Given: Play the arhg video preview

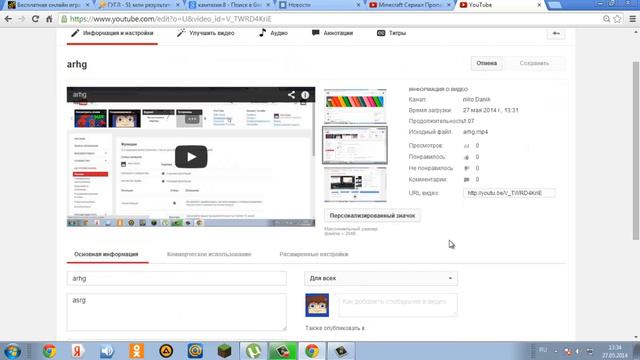Looking at the screenshot, I should 191,157.
